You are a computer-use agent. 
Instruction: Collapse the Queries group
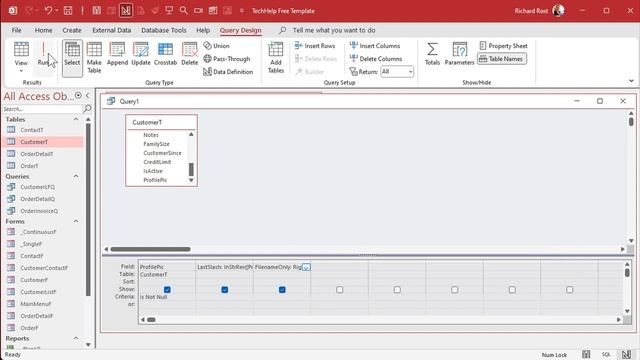76,176
